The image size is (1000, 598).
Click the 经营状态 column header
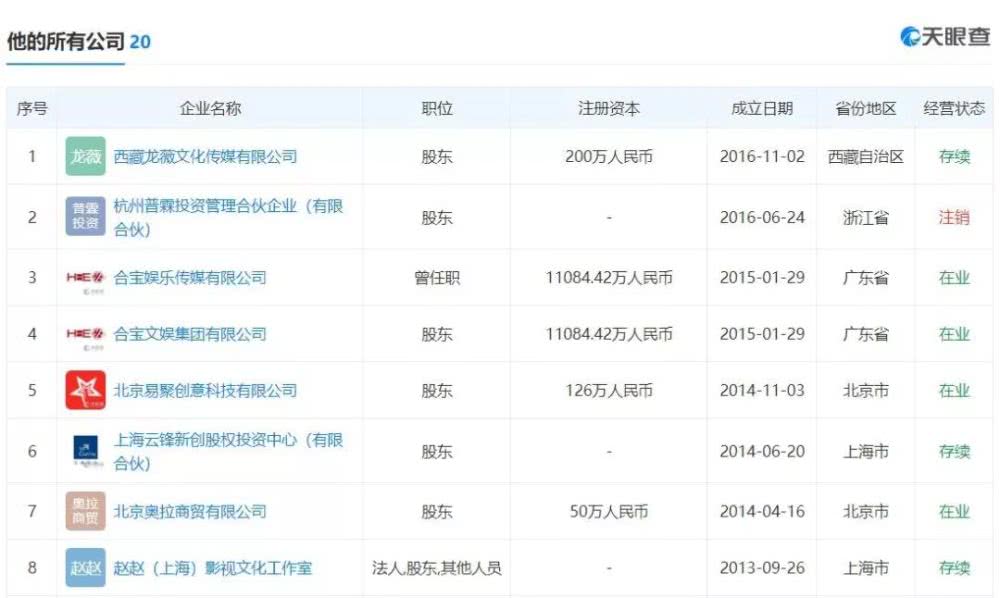click(954, 108)
